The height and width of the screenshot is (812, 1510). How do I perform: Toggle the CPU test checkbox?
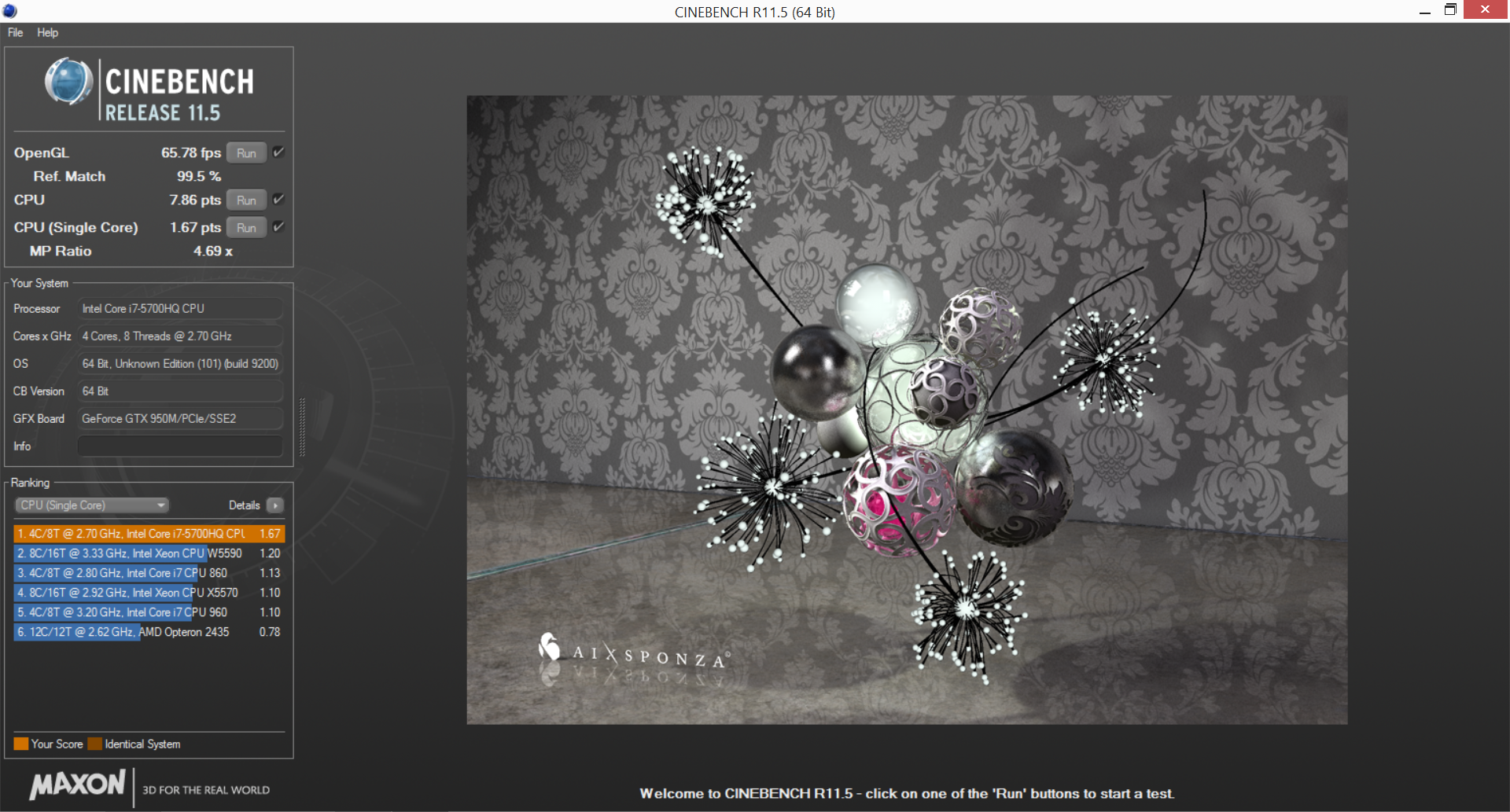(278, 199)
